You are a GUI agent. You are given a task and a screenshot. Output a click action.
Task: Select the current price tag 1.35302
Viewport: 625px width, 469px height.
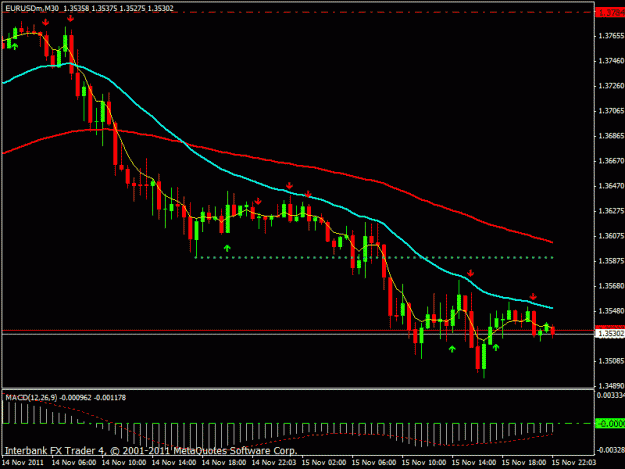[x=610, y=334]
